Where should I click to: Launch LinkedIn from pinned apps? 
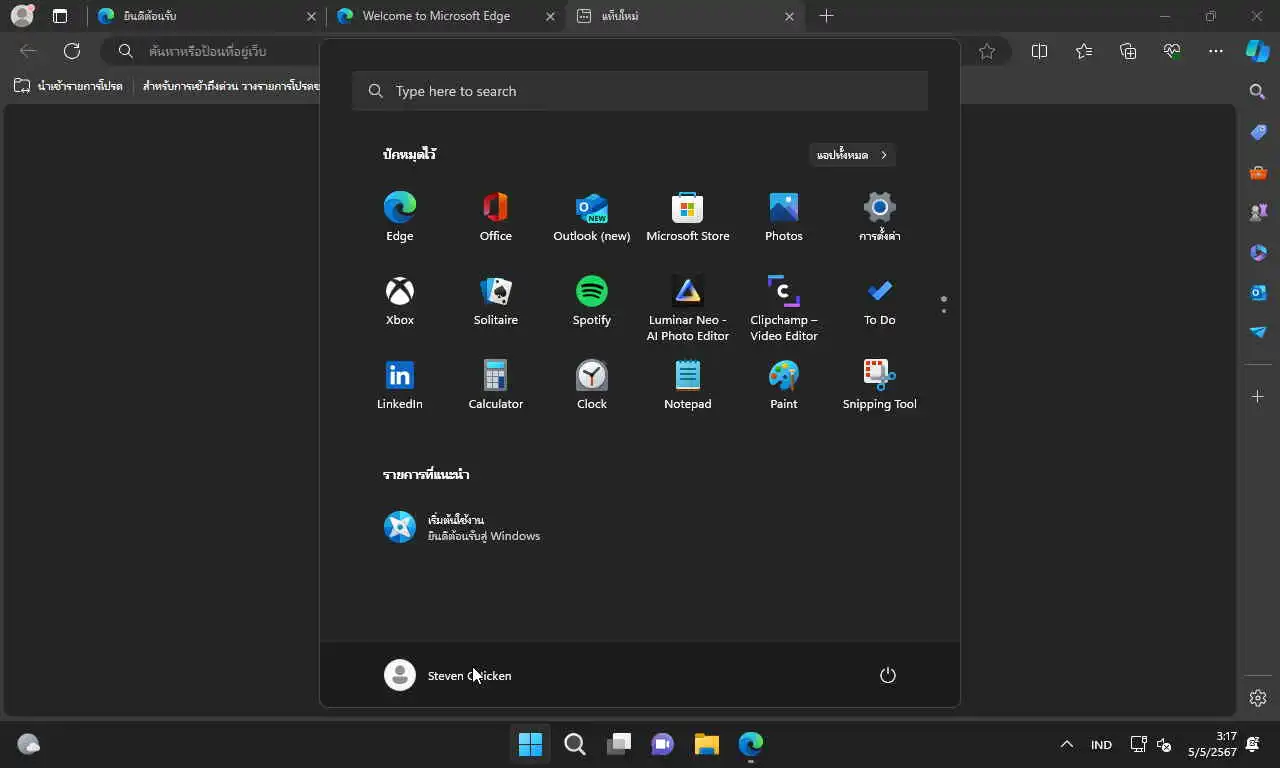pyautogui.click(x=399, y=385)
